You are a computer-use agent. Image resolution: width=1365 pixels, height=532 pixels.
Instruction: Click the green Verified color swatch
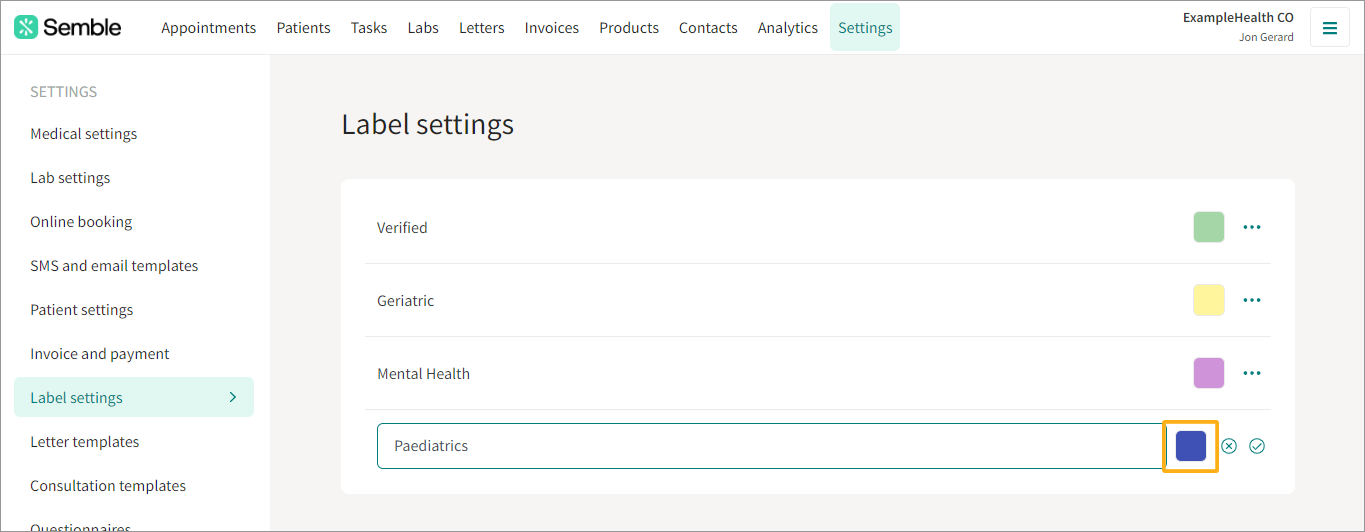click(1208, 227)
